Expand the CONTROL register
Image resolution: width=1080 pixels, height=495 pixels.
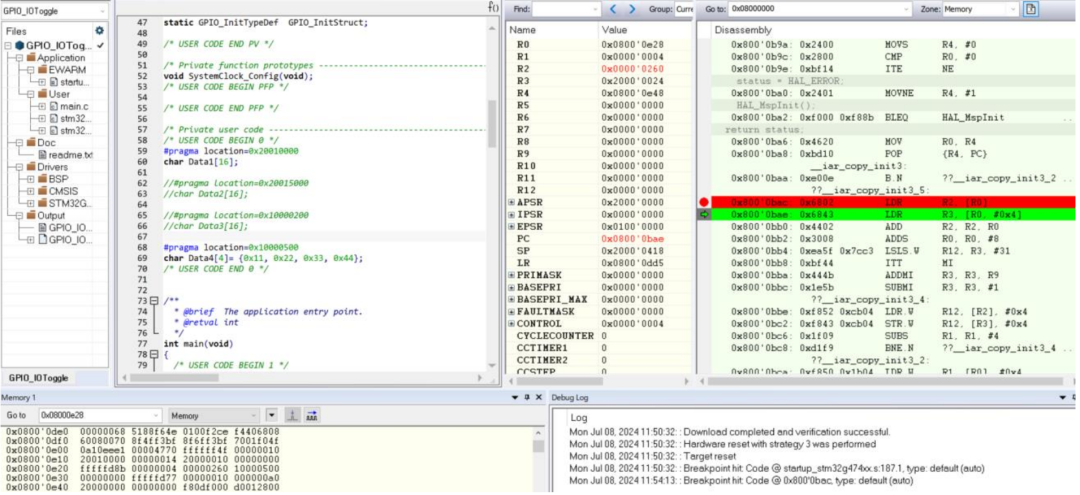pyautogui.click(x=511, y=323)
